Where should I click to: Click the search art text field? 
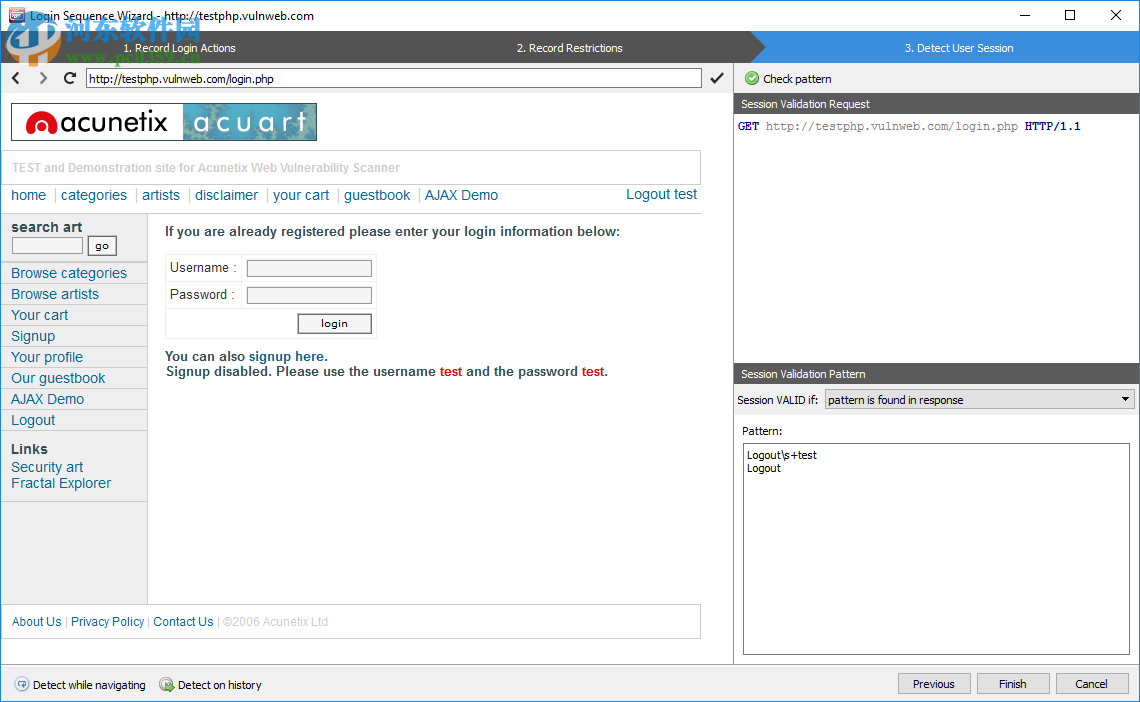(47, 246)
